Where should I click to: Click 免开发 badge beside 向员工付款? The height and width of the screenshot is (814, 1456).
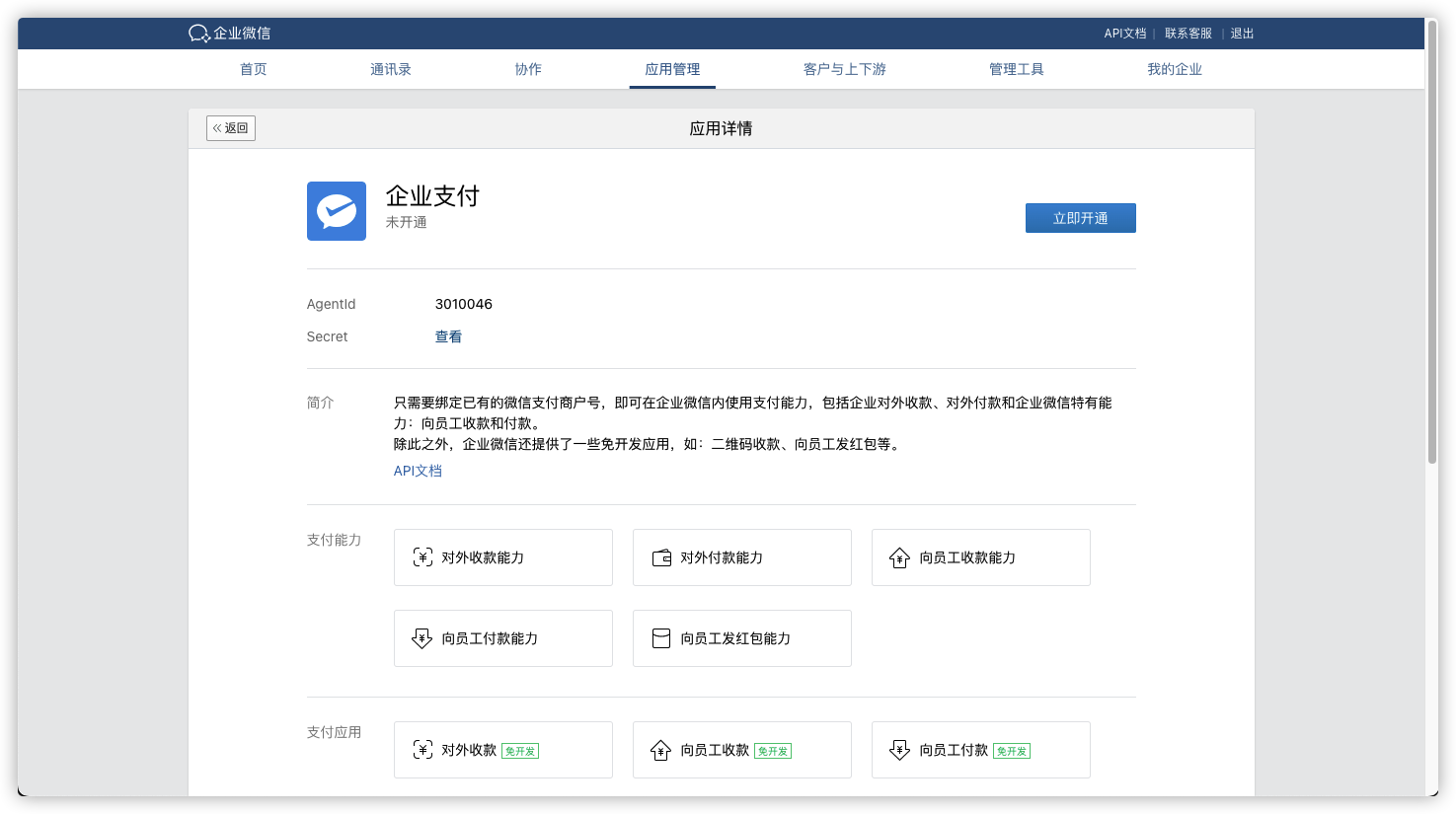click(x=1012, y=751)
